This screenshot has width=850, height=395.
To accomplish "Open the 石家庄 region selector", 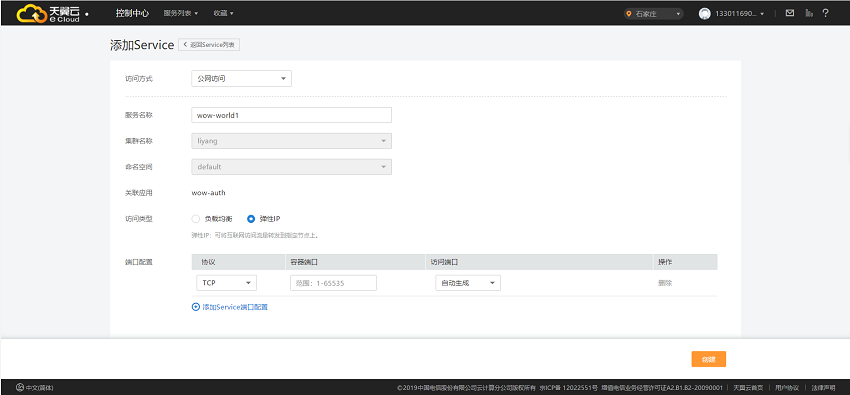I will (653, 14).
